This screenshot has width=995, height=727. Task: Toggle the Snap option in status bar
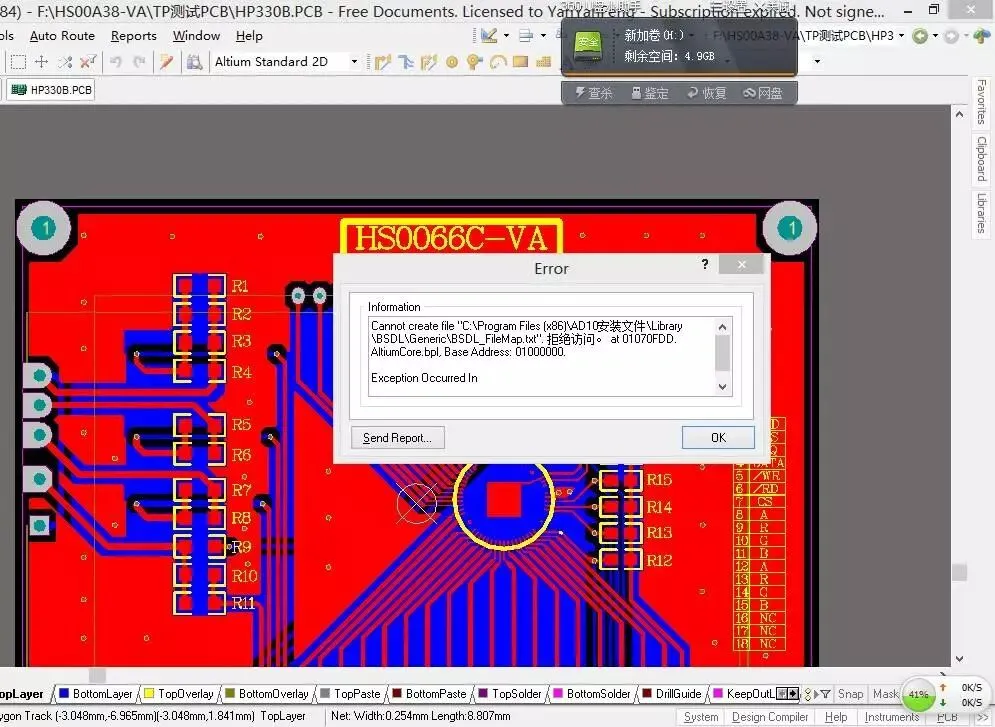tap(850, 694)
